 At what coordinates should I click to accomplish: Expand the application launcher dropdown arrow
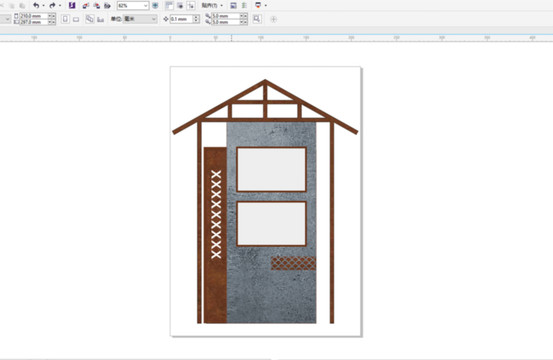(x=266, y=5)
